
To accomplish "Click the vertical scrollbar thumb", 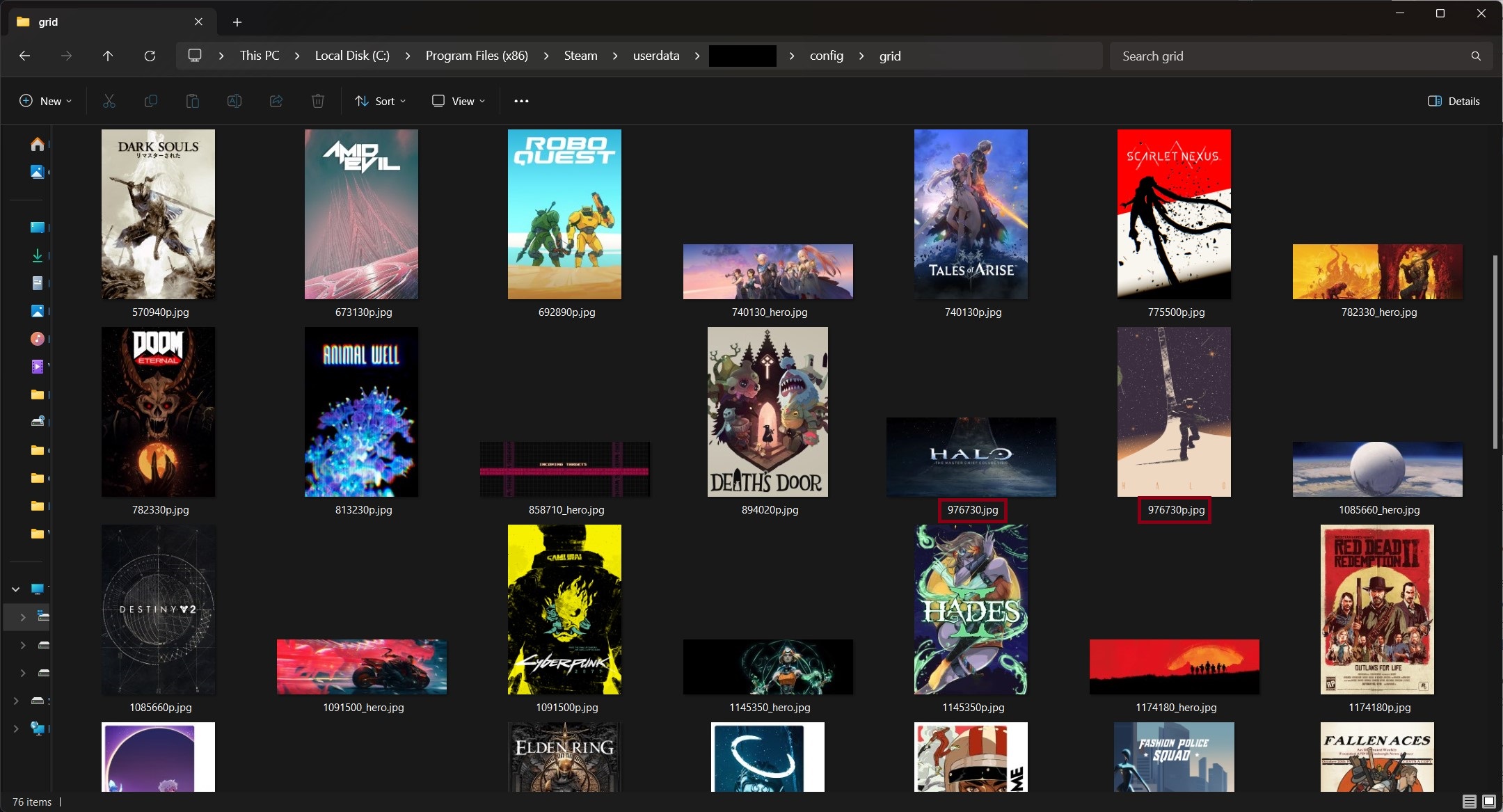I will pos(1495,352).
